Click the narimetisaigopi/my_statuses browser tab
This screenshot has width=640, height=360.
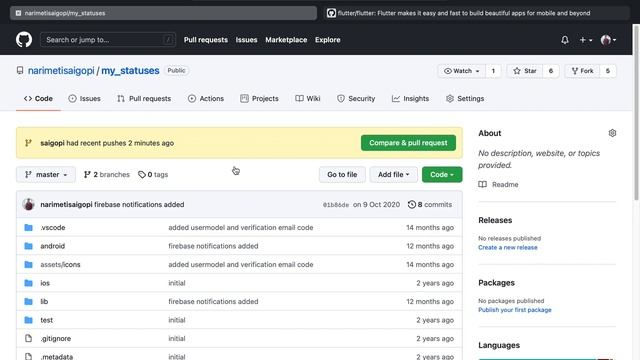point(163,13)
